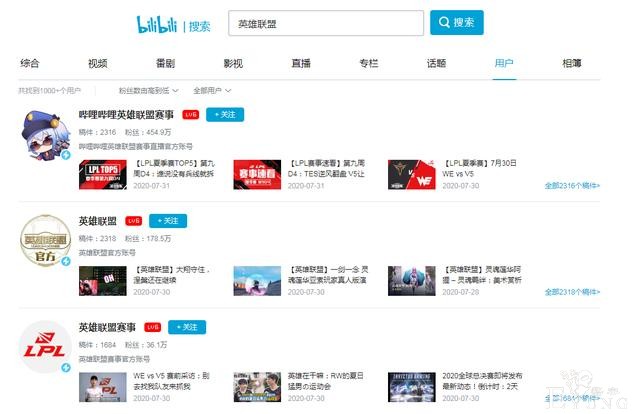Open the 英雄联盟 official user name link

(x=98, y=221)
